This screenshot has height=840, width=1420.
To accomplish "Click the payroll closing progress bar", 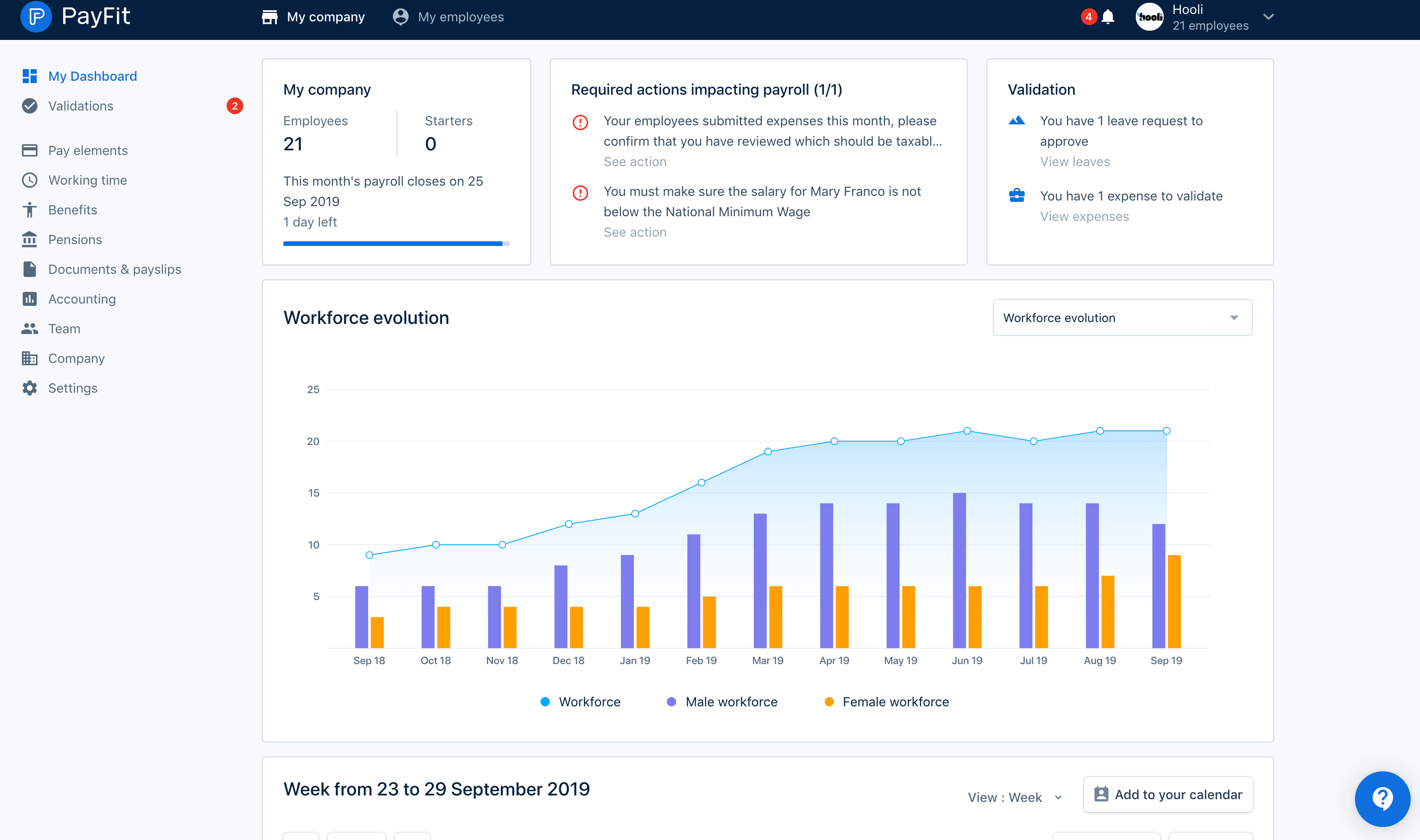I will (396, 244).
